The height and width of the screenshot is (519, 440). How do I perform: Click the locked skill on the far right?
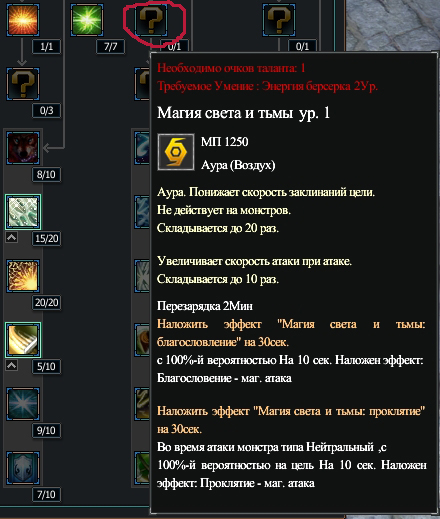point(279,20)
